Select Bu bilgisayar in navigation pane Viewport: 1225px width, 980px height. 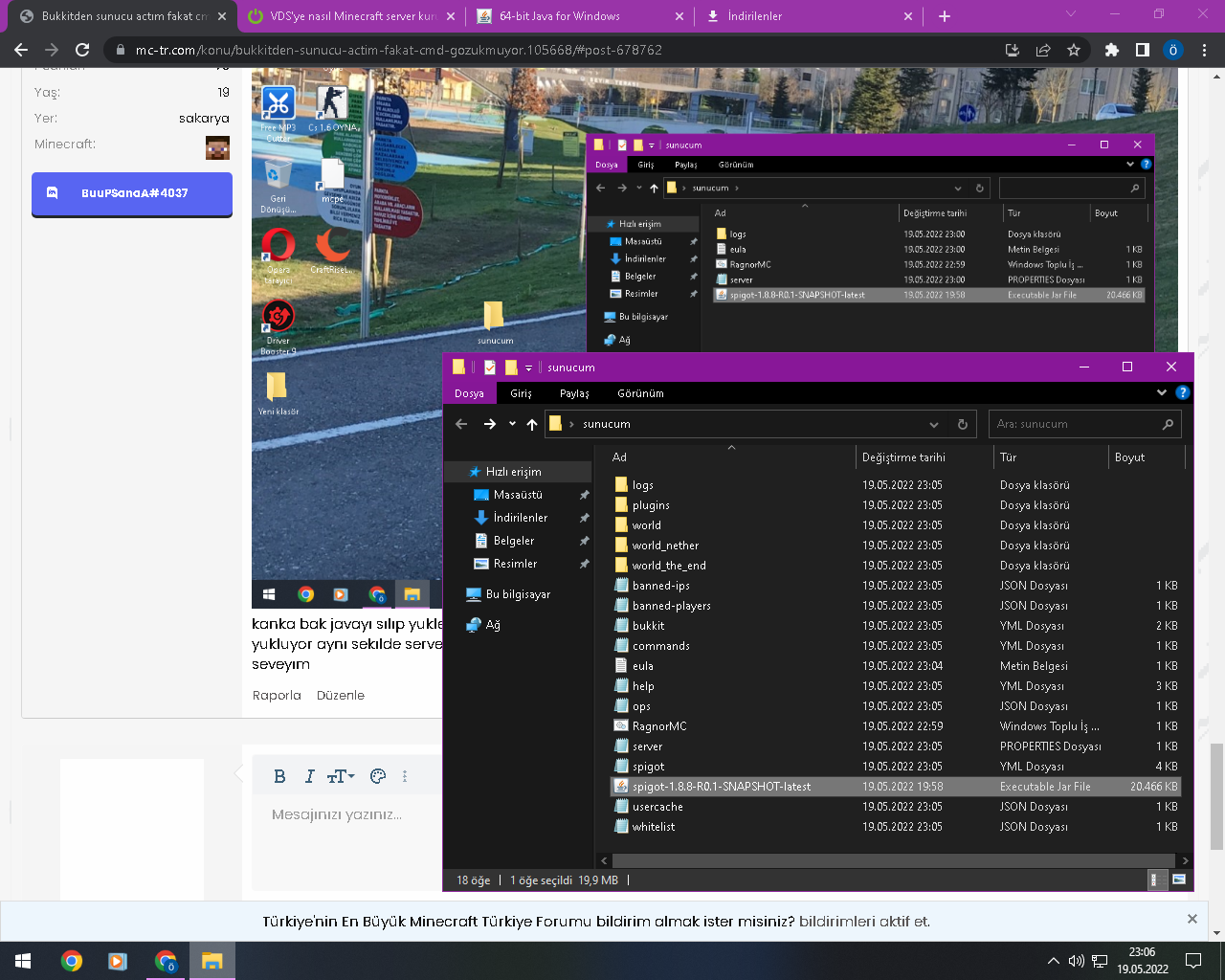click(x=518, y=594)
